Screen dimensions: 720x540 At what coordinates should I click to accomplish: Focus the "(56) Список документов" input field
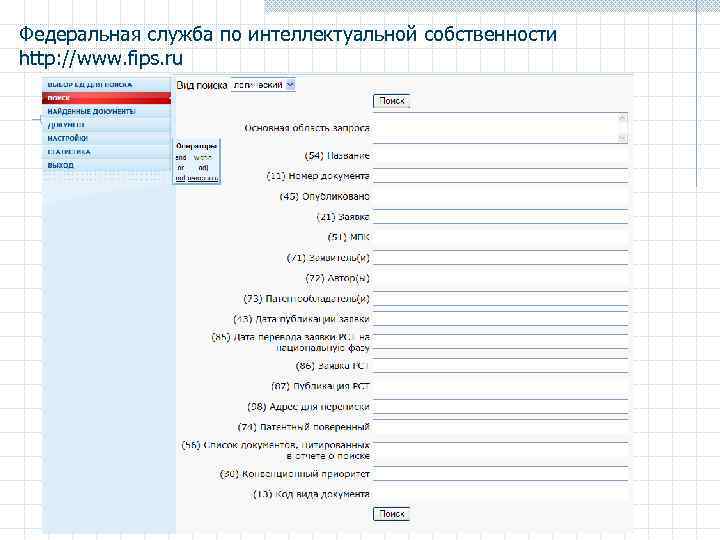pos(501,450)
